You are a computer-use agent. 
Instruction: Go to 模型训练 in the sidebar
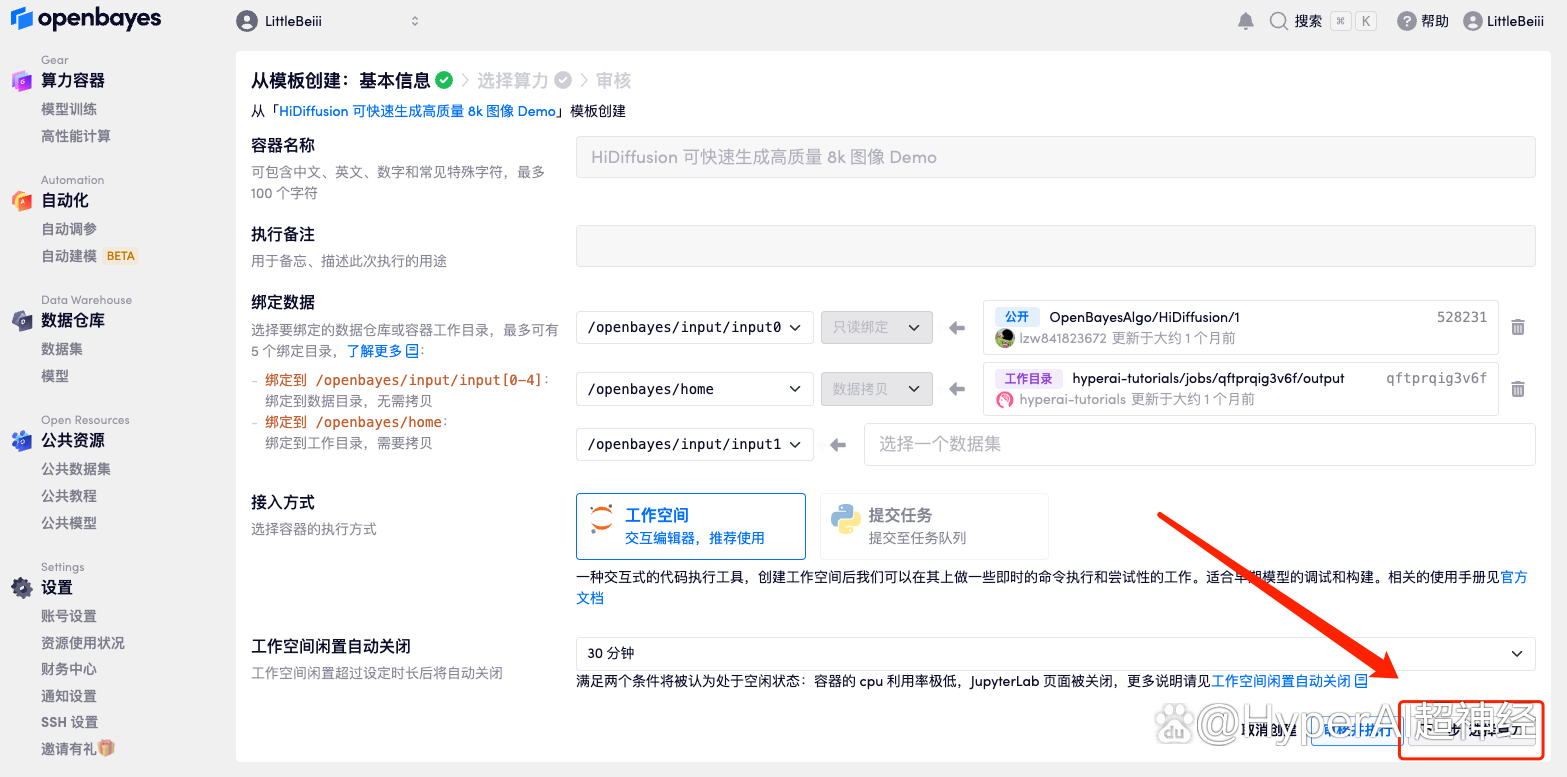69,109
